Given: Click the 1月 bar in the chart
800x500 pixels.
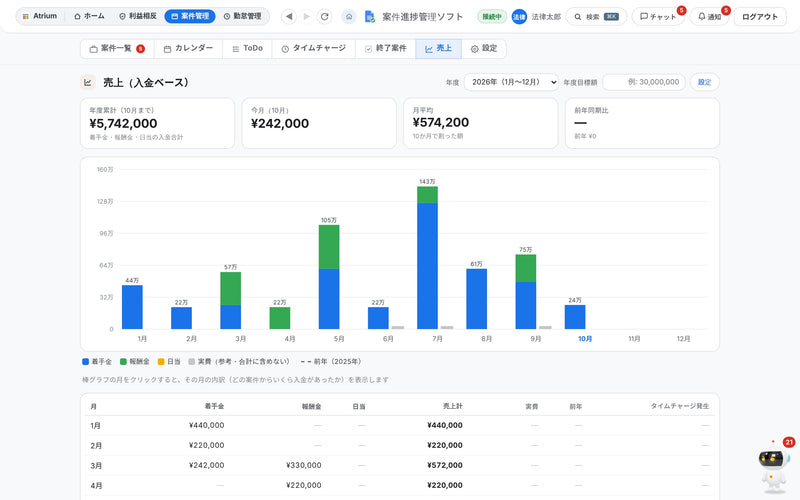Looking at the screenshot, I should [132, 307].
